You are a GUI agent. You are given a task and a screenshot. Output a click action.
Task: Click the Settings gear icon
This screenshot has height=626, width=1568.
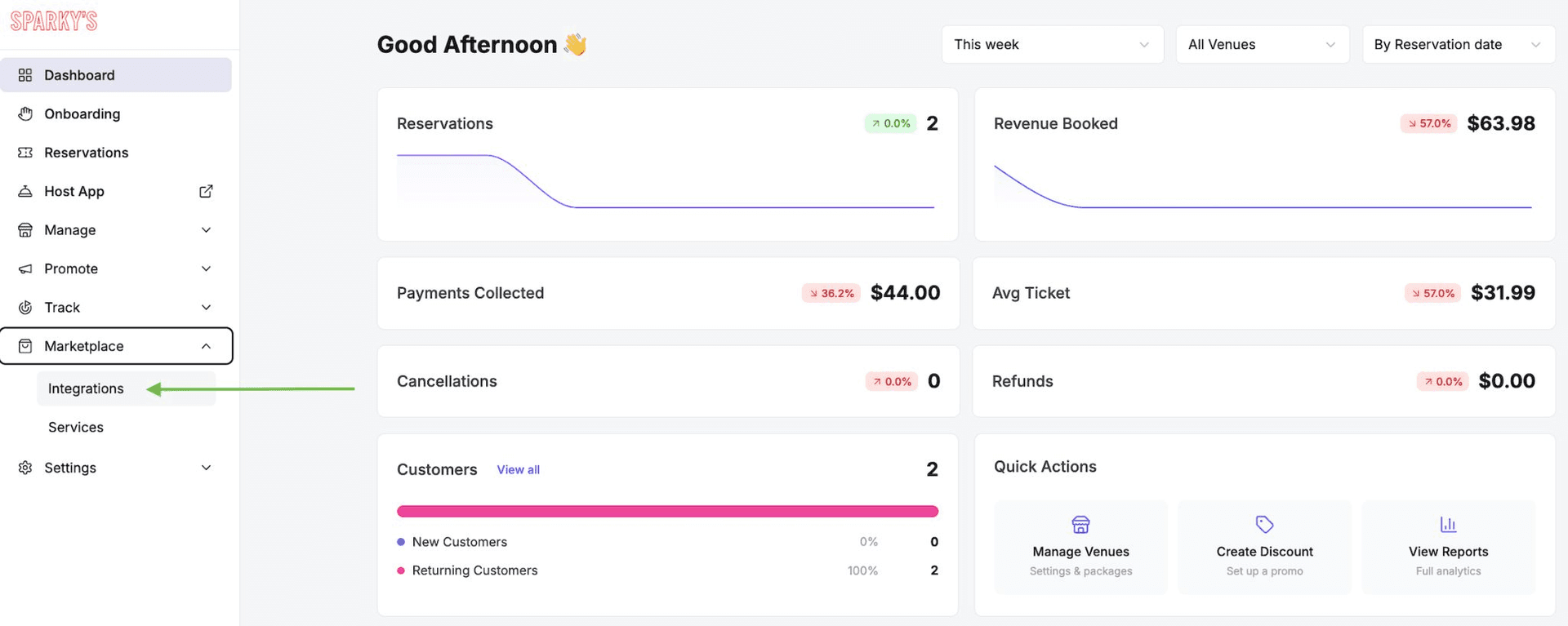coord(25,468)
